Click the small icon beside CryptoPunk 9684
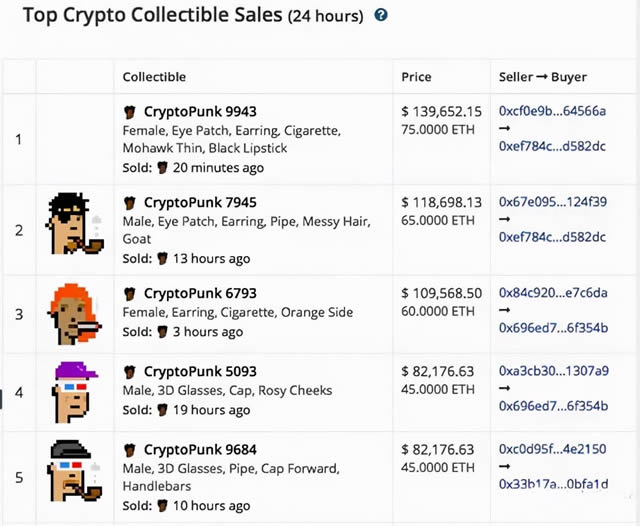The width and height of the screenshot is (640, 526). click(x=130, y=450)
